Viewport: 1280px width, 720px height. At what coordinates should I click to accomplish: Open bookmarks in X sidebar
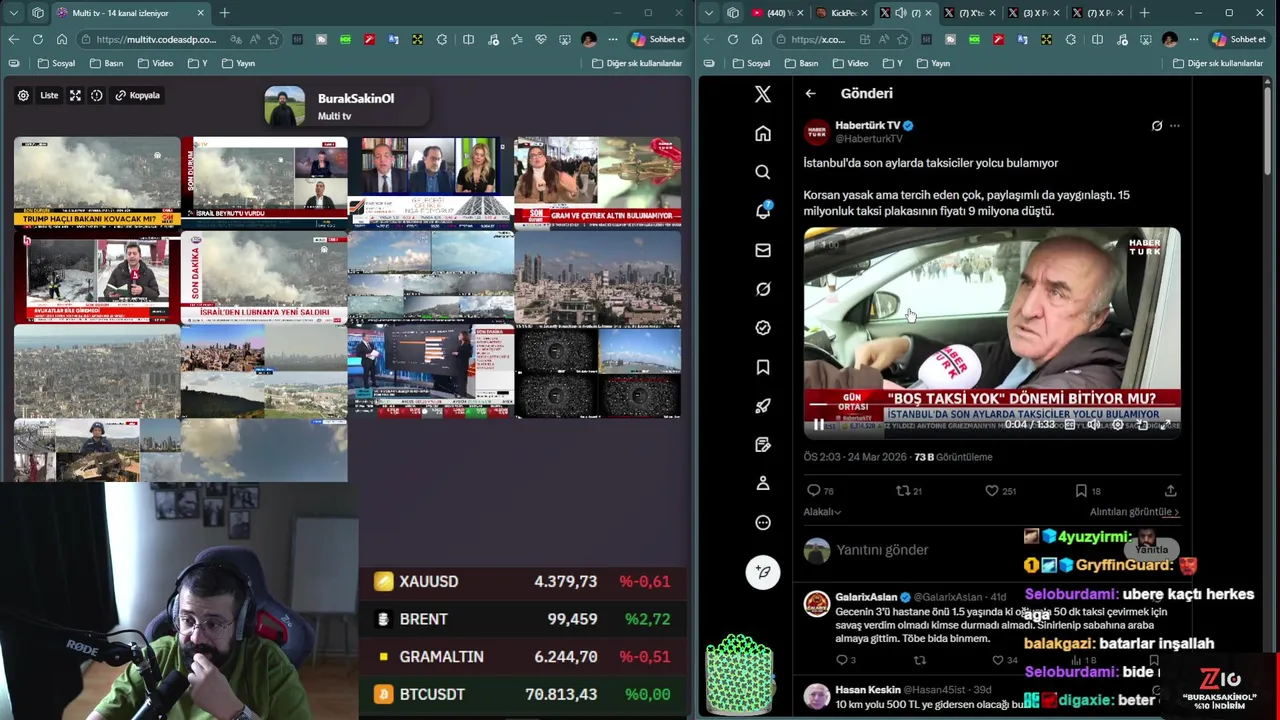[763, 367]
